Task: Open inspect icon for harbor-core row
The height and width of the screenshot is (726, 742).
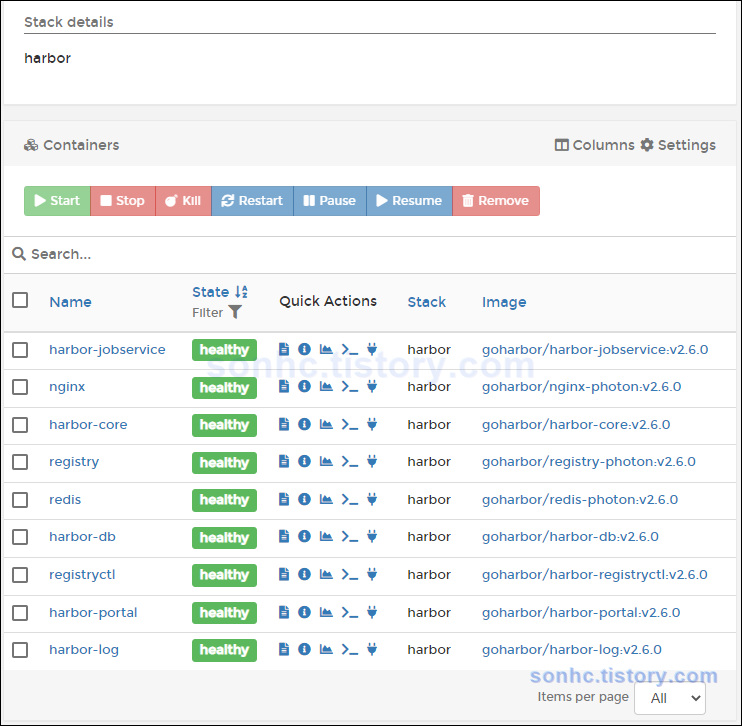Action: coord(304,424)
